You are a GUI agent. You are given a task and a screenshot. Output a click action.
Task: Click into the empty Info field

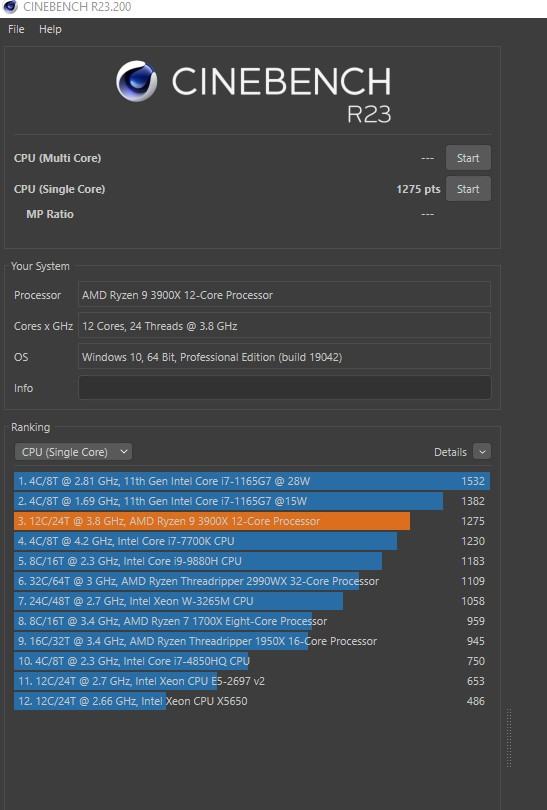point(284,387)
